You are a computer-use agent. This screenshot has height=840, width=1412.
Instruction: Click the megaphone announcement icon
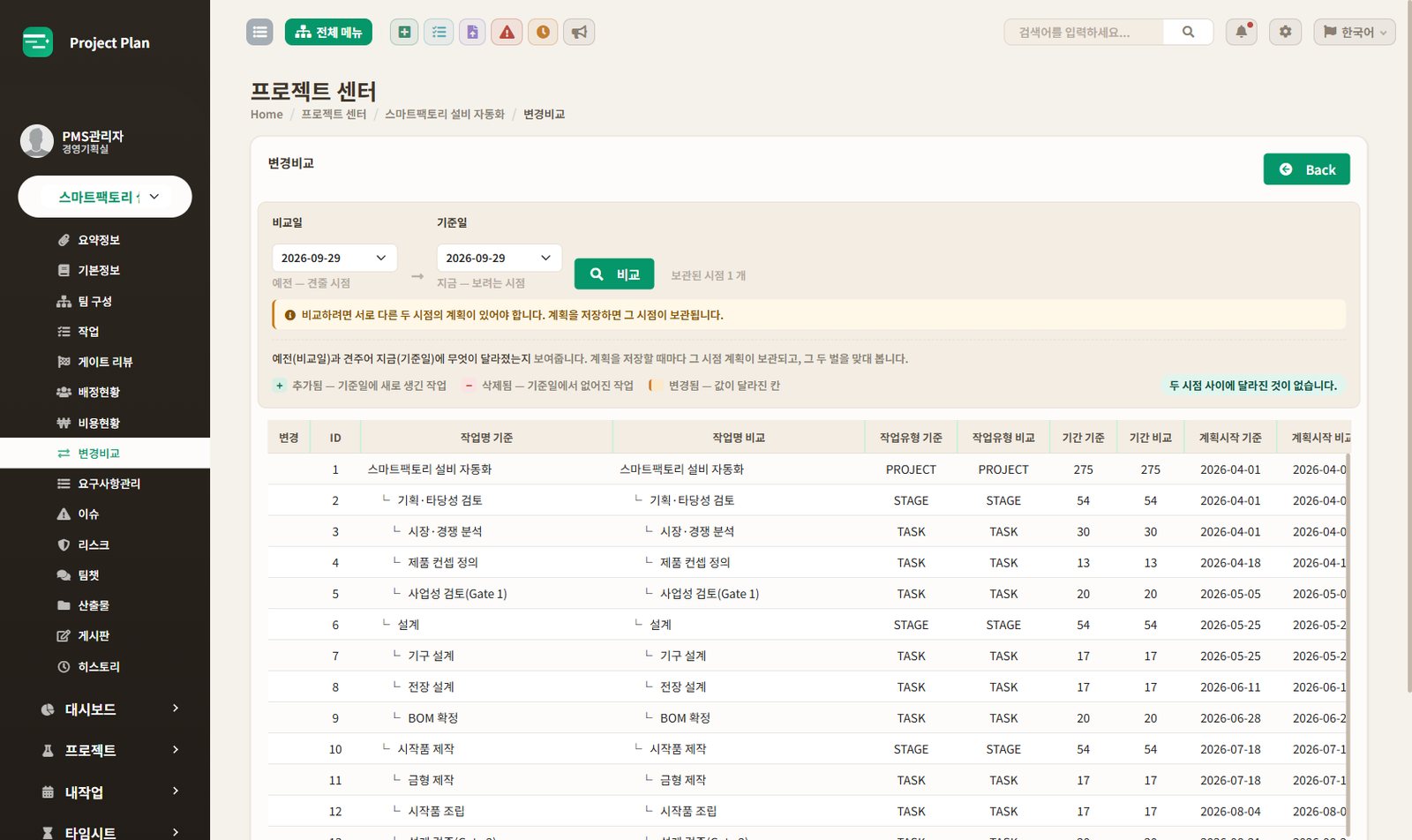point(579,32)
